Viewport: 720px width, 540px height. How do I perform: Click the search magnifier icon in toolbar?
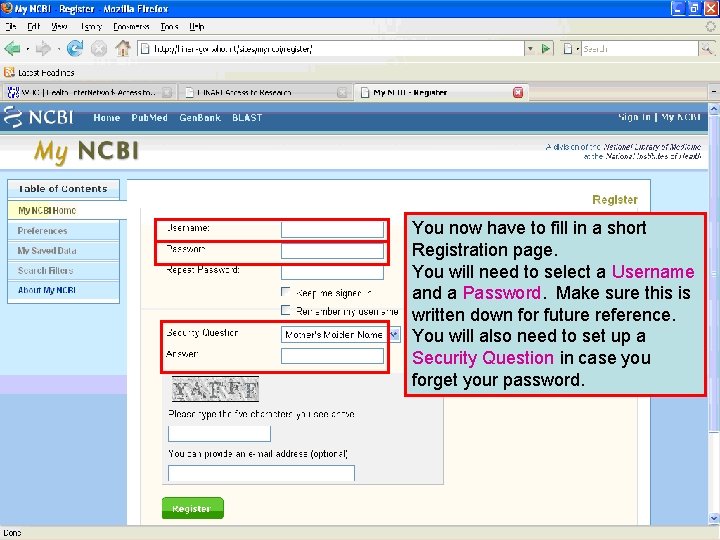click(706, 48)
